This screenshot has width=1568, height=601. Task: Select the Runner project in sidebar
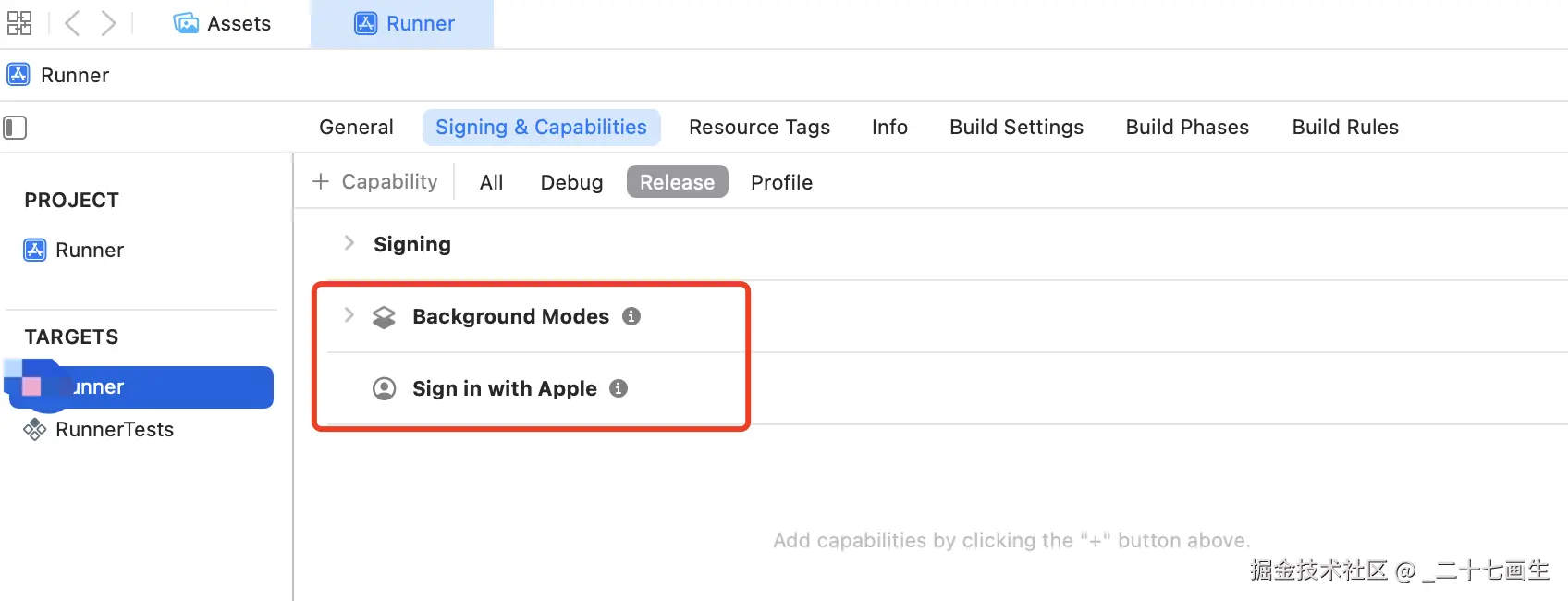[89, 251]
